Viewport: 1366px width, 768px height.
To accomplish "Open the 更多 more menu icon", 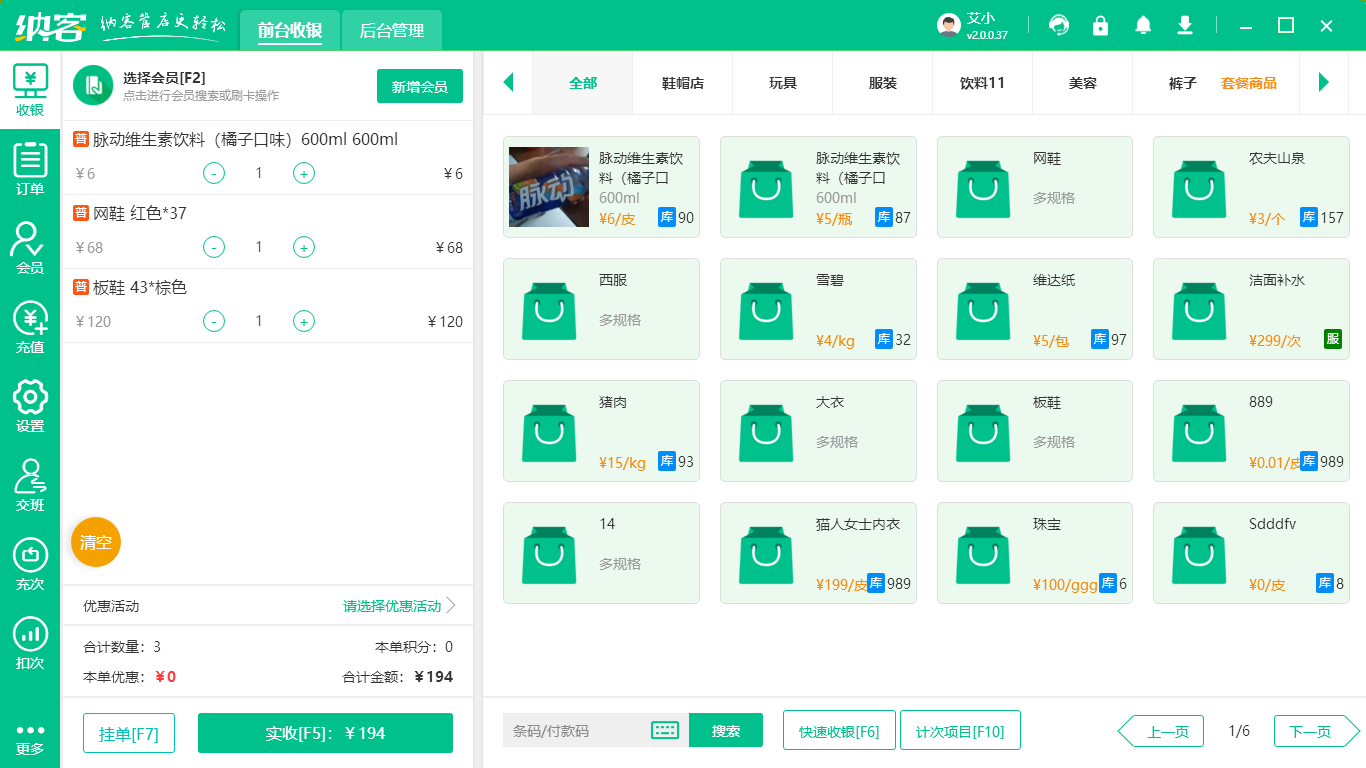I will point(30,739).
